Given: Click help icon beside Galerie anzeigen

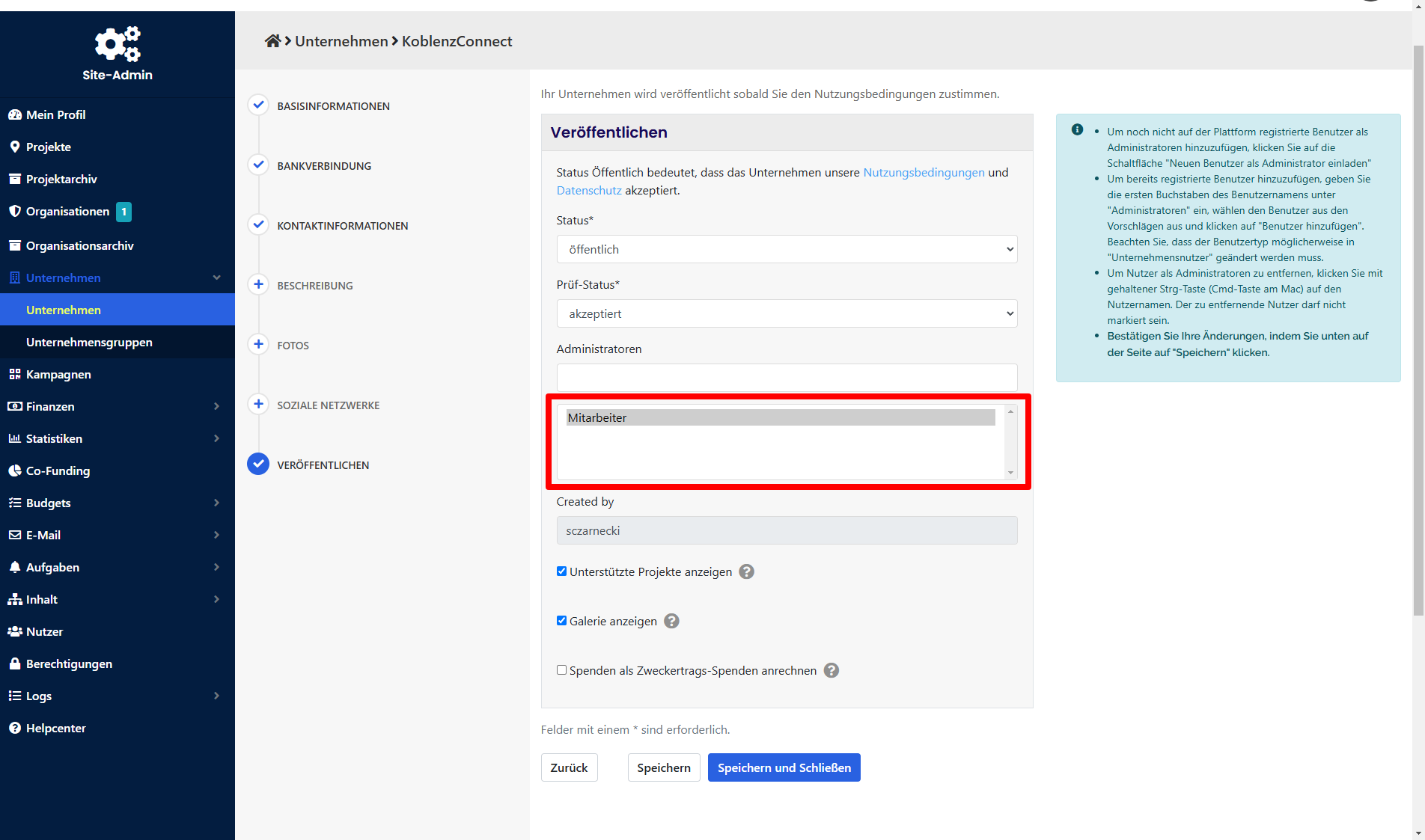Looking at the screenshot, I should pyautogui.click(x=671, y=621).
